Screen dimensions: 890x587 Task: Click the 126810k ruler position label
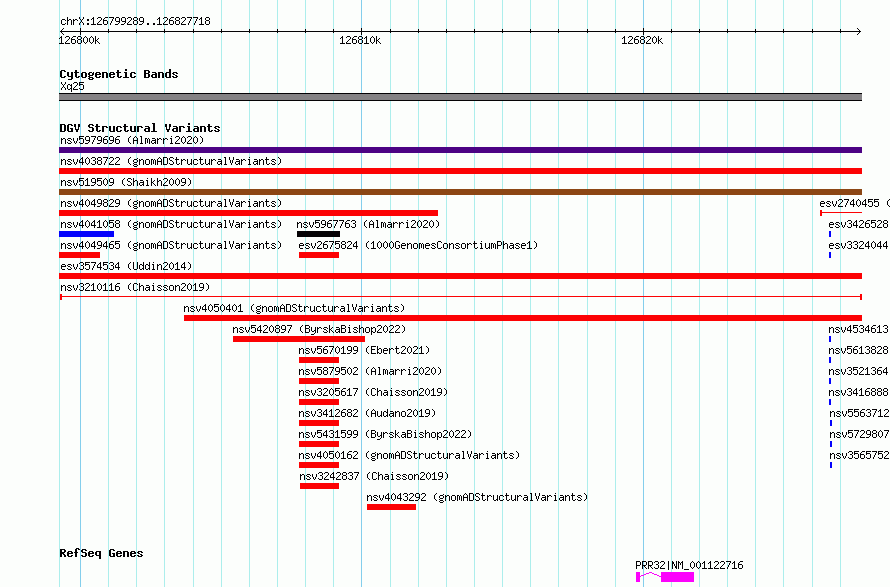click(x=360, y=40)
